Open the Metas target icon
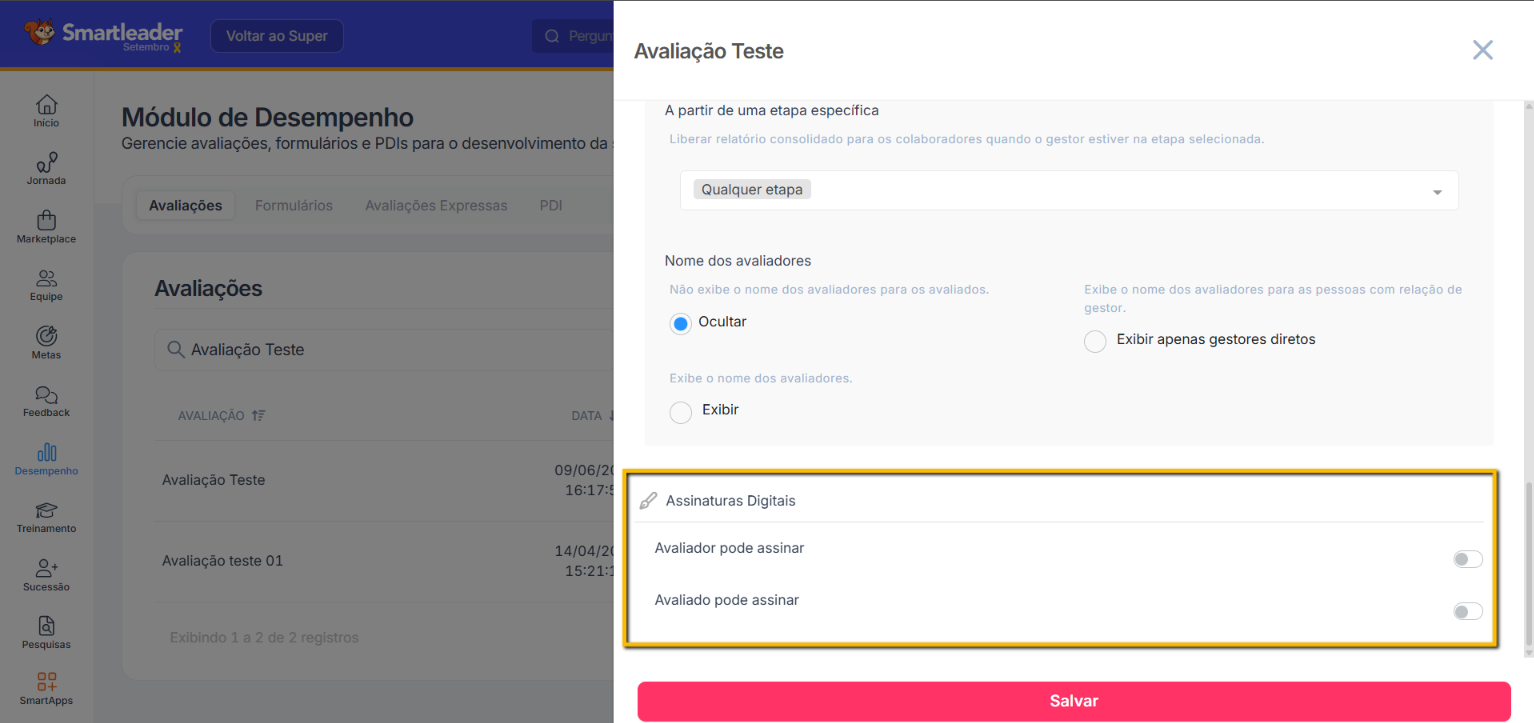This screenshot has height=723, width=1534. click(x=46, y=337)
